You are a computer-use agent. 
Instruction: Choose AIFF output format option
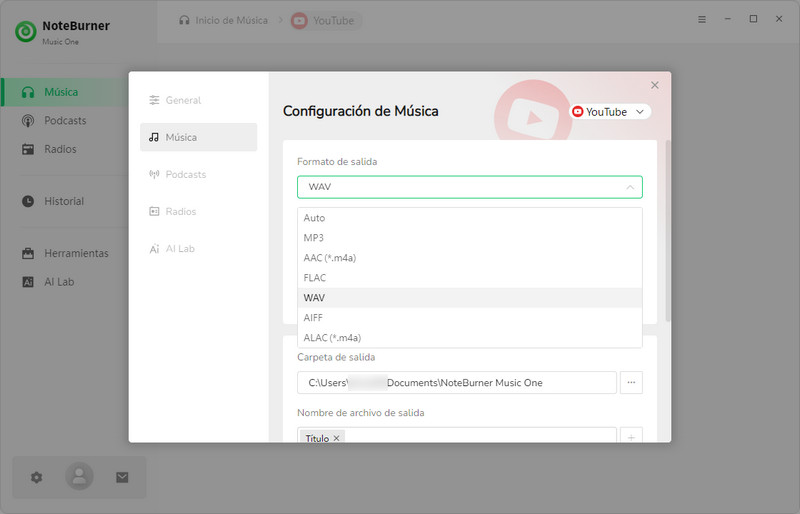point(470,317)
